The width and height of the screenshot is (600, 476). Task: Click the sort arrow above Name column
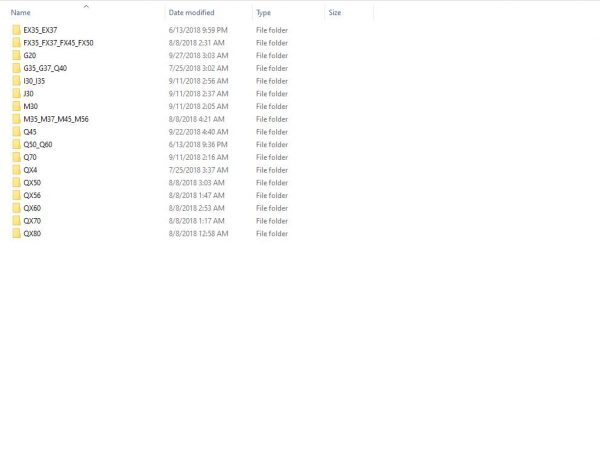(86, 6)
